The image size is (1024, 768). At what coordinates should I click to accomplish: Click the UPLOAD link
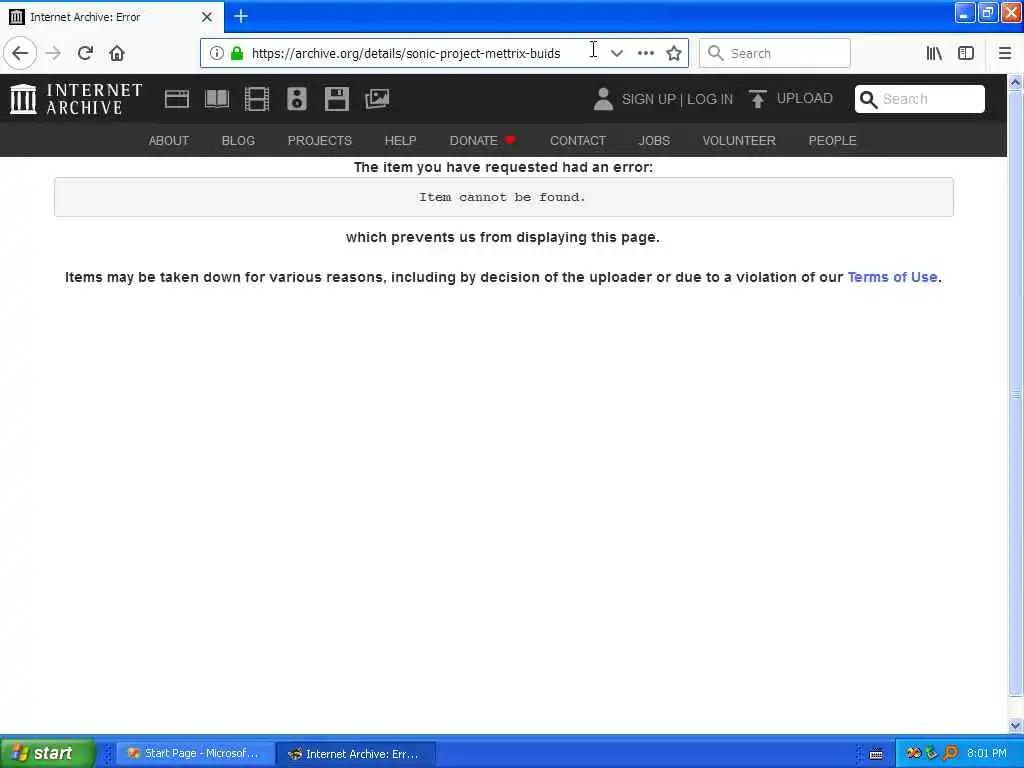[x=805, y=99]
